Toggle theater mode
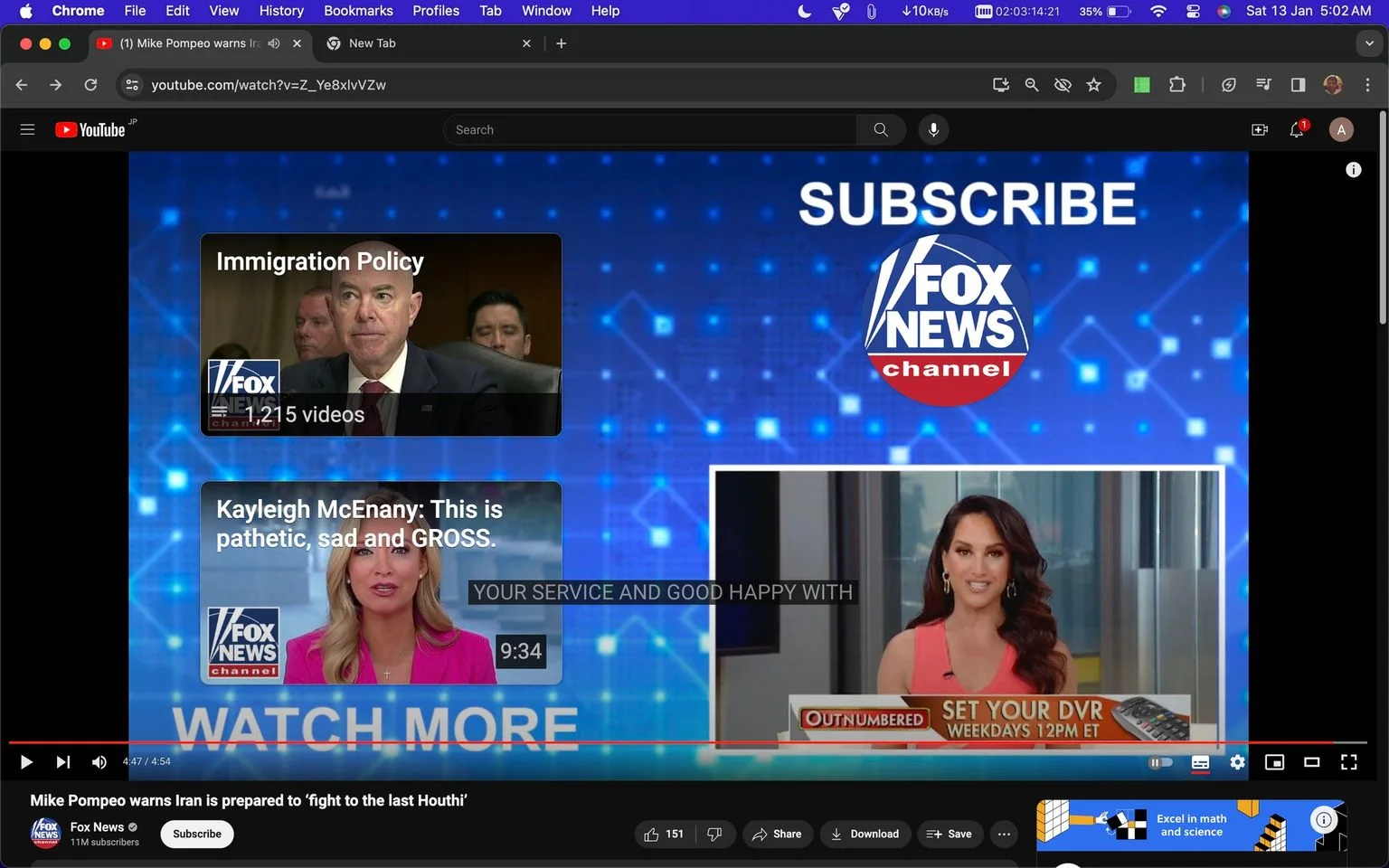This screenshot has width=1389, height=868. (1311, 762)
